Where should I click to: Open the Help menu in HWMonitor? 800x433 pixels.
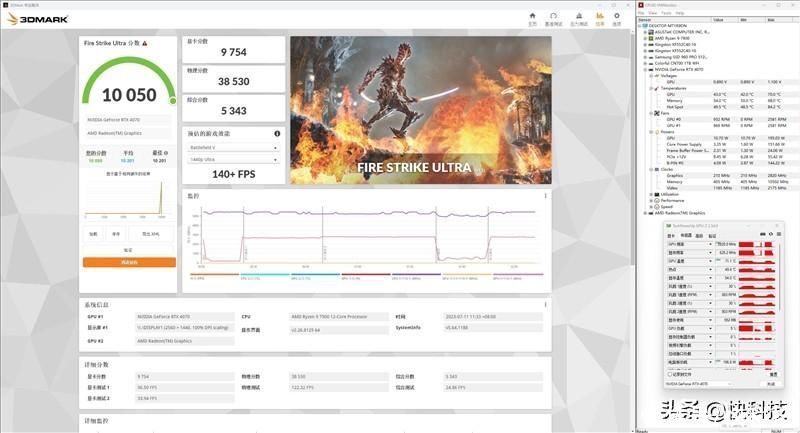click(x=680, y=13)
